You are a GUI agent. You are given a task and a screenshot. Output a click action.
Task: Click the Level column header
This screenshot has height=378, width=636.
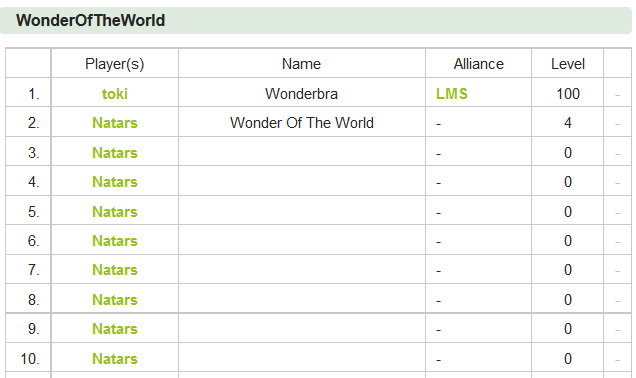(568, 64)
